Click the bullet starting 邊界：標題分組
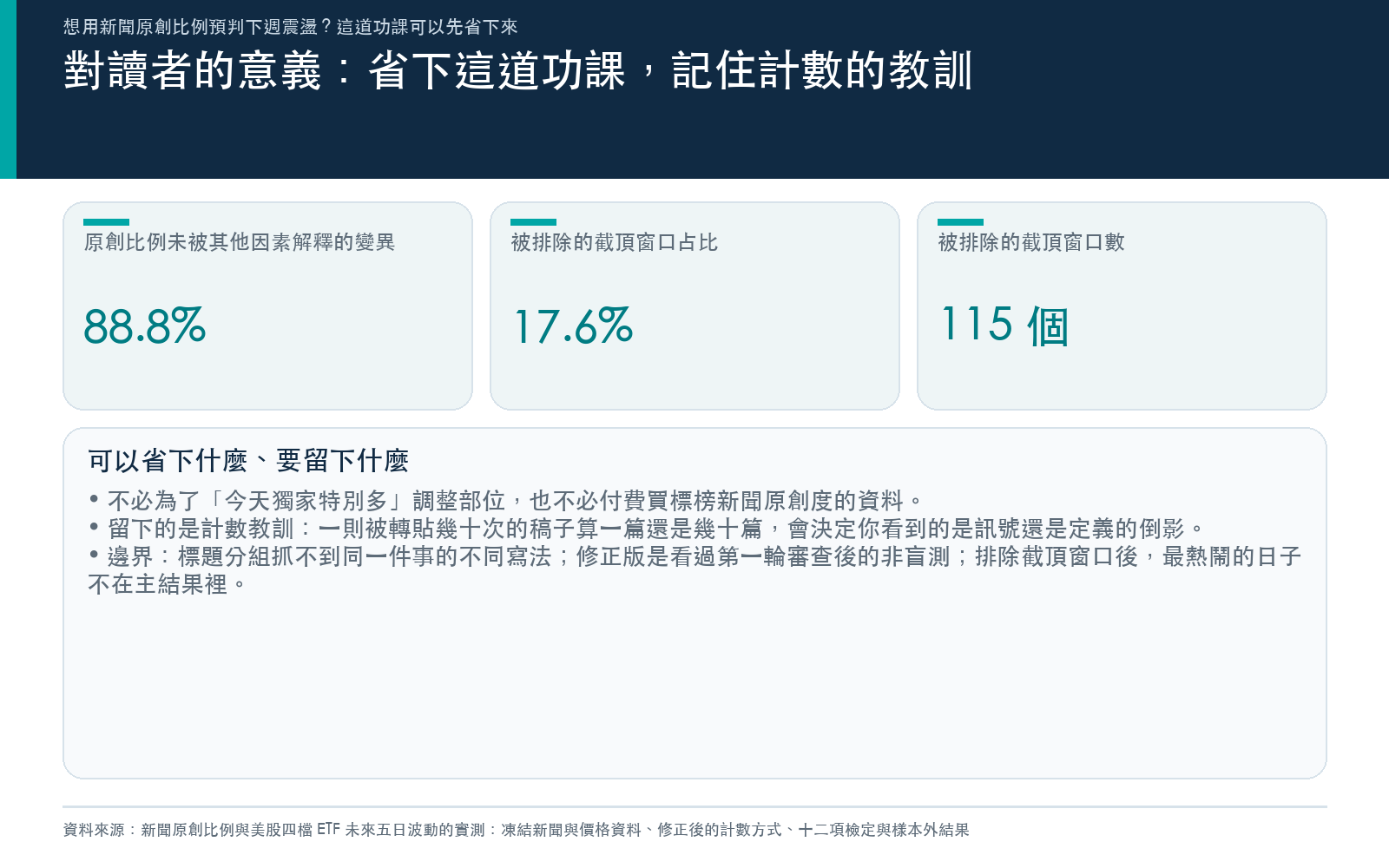 tap(694, 570)
